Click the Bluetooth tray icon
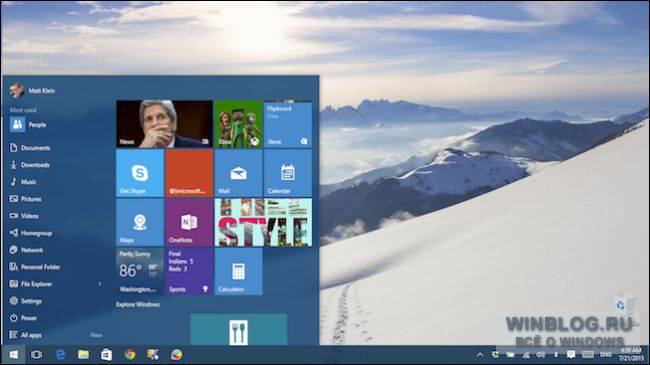The height and width of the screenshot is (365, 650). tap(556, 355)
